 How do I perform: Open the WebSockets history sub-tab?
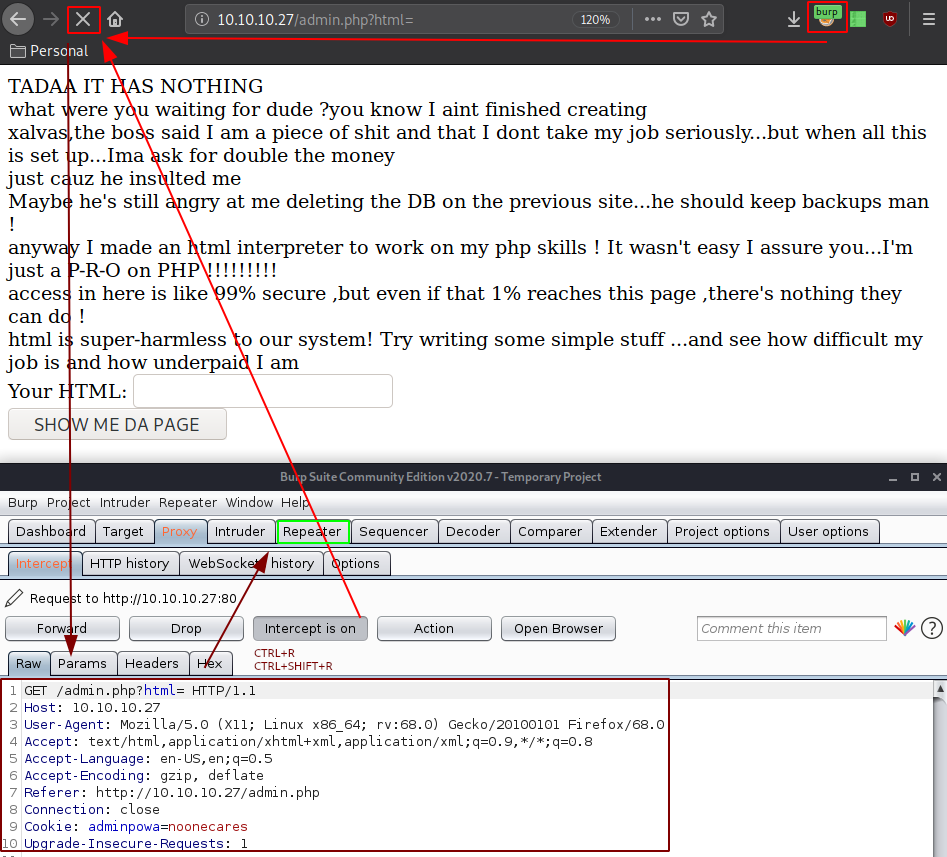(x=251, y=563)
